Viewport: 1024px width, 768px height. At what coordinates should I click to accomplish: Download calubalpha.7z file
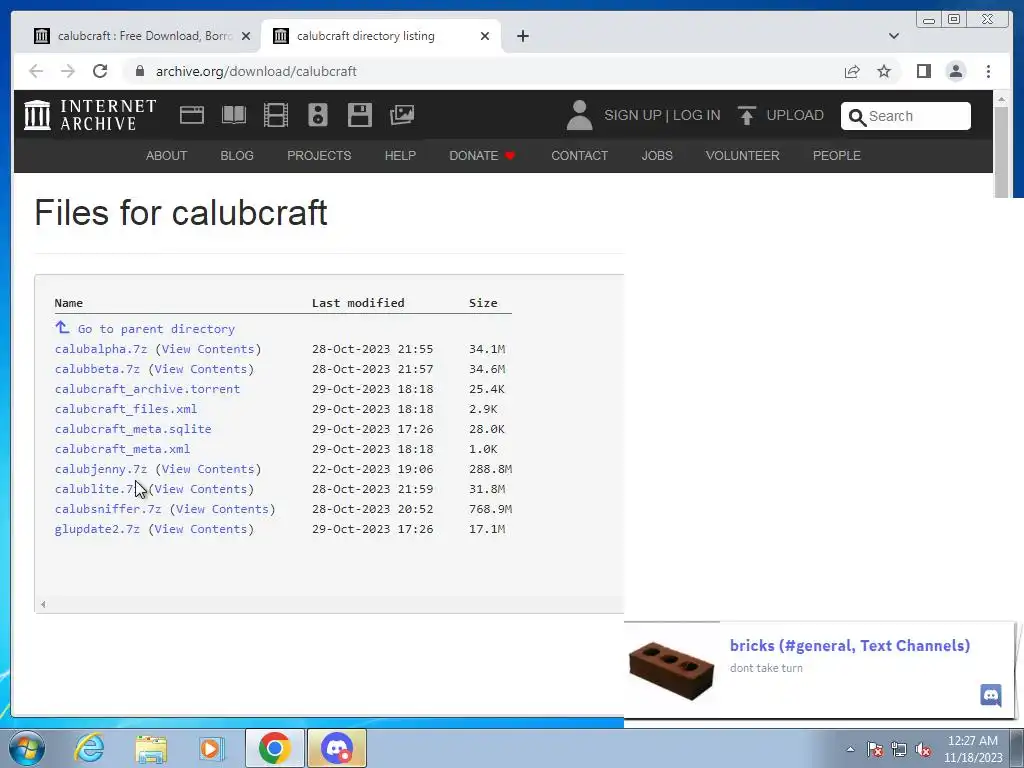tap(101, 349)
